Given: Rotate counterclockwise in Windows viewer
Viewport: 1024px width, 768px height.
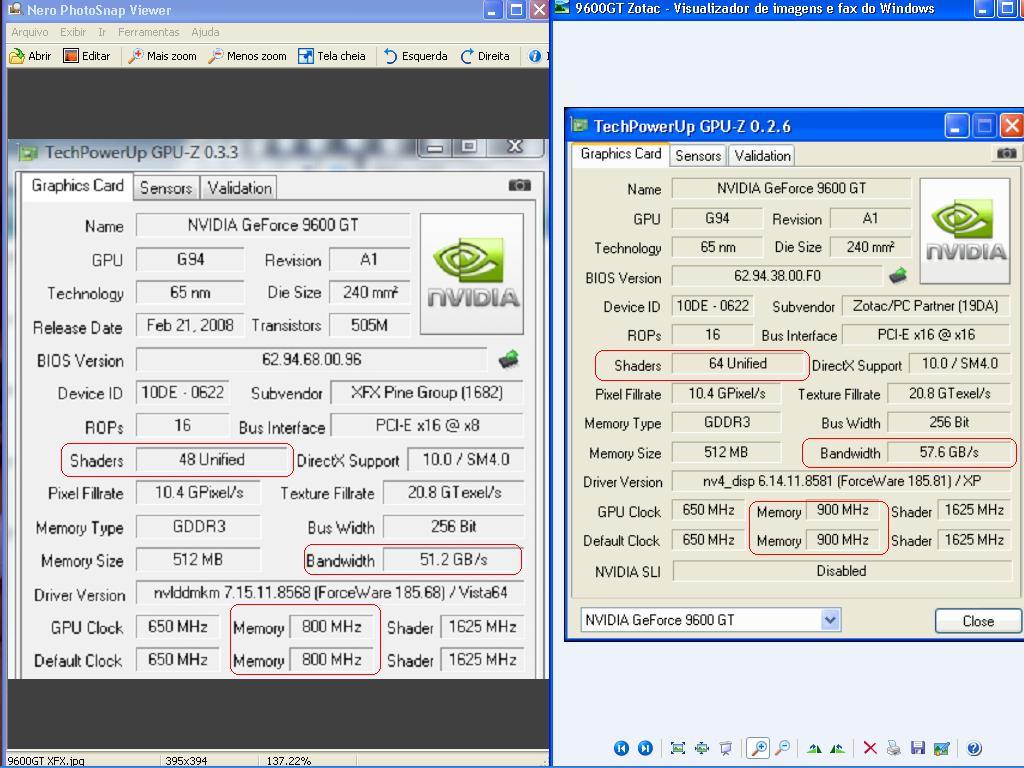Looking at the screenshot, I should (837, 748).
